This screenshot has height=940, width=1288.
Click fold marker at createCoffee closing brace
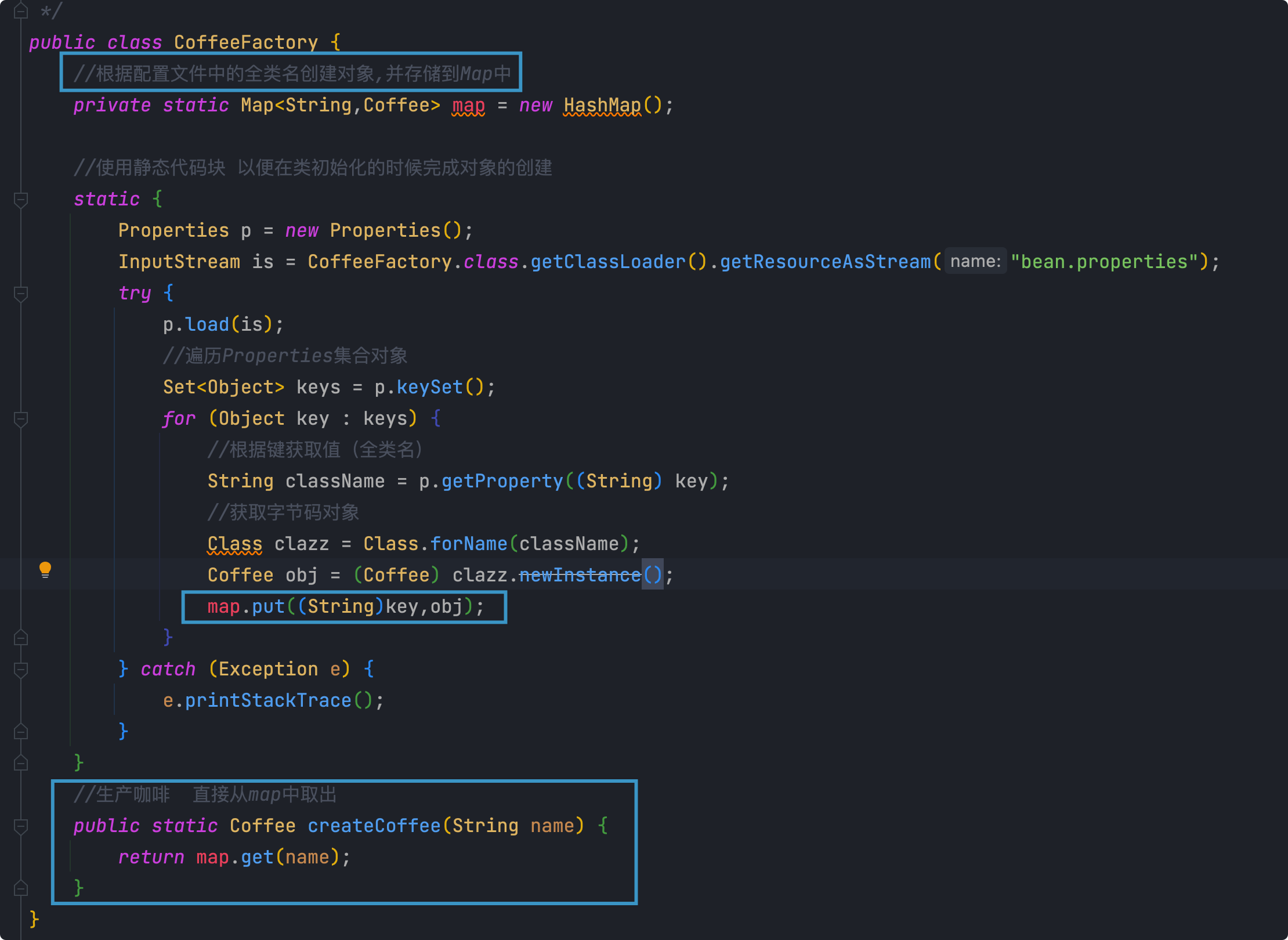point(21,888)
